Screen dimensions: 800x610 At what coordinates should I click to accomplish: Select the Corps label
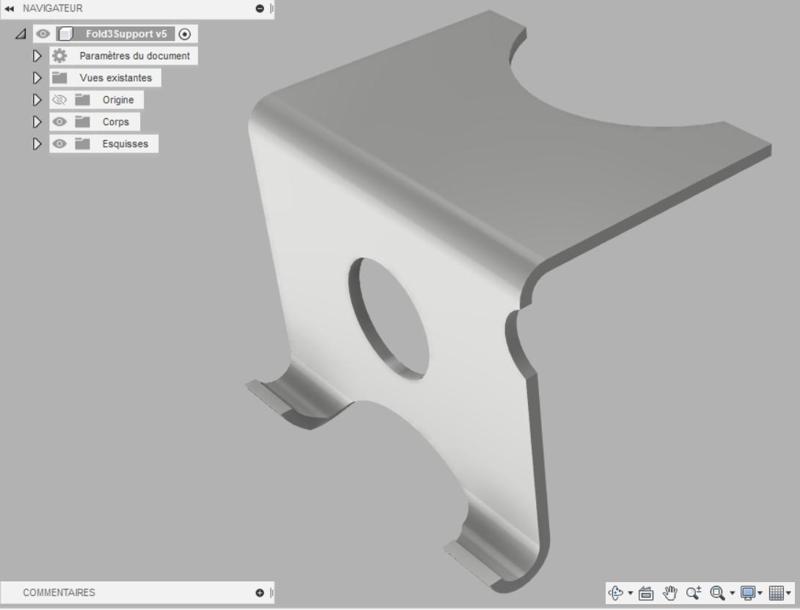(116, 121)
